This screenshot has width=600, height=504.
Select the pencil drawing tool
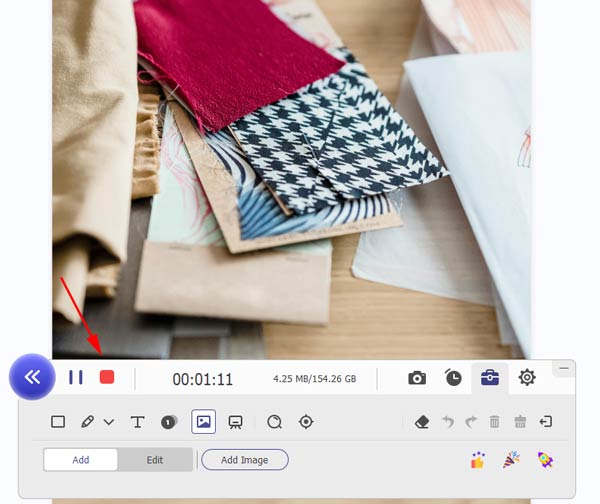(87, 422)
